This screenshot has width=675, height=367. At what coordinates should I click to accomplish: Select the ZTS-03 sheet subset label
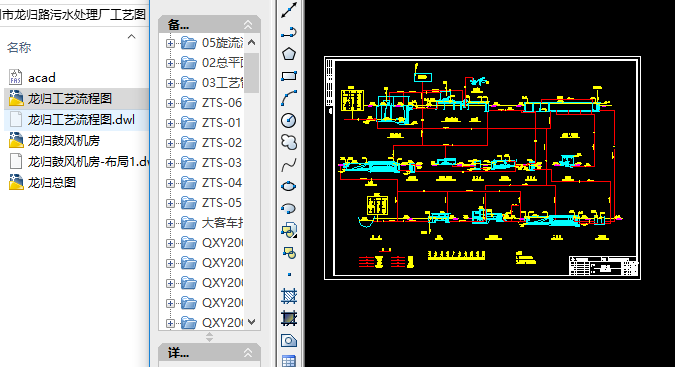222,163
